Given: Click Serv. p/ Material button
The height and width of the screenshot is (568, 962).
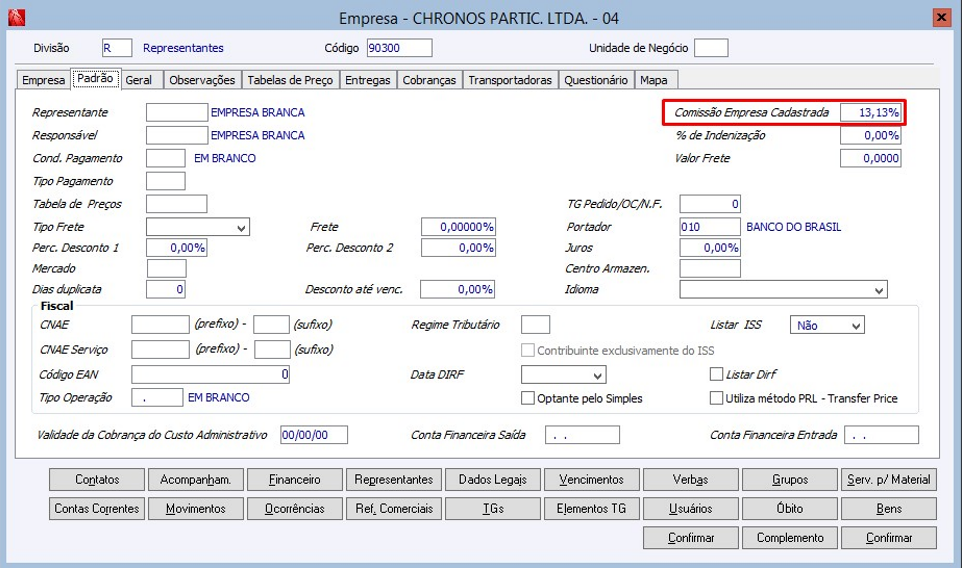Looking at the screenshot, I should click(889, 480).
